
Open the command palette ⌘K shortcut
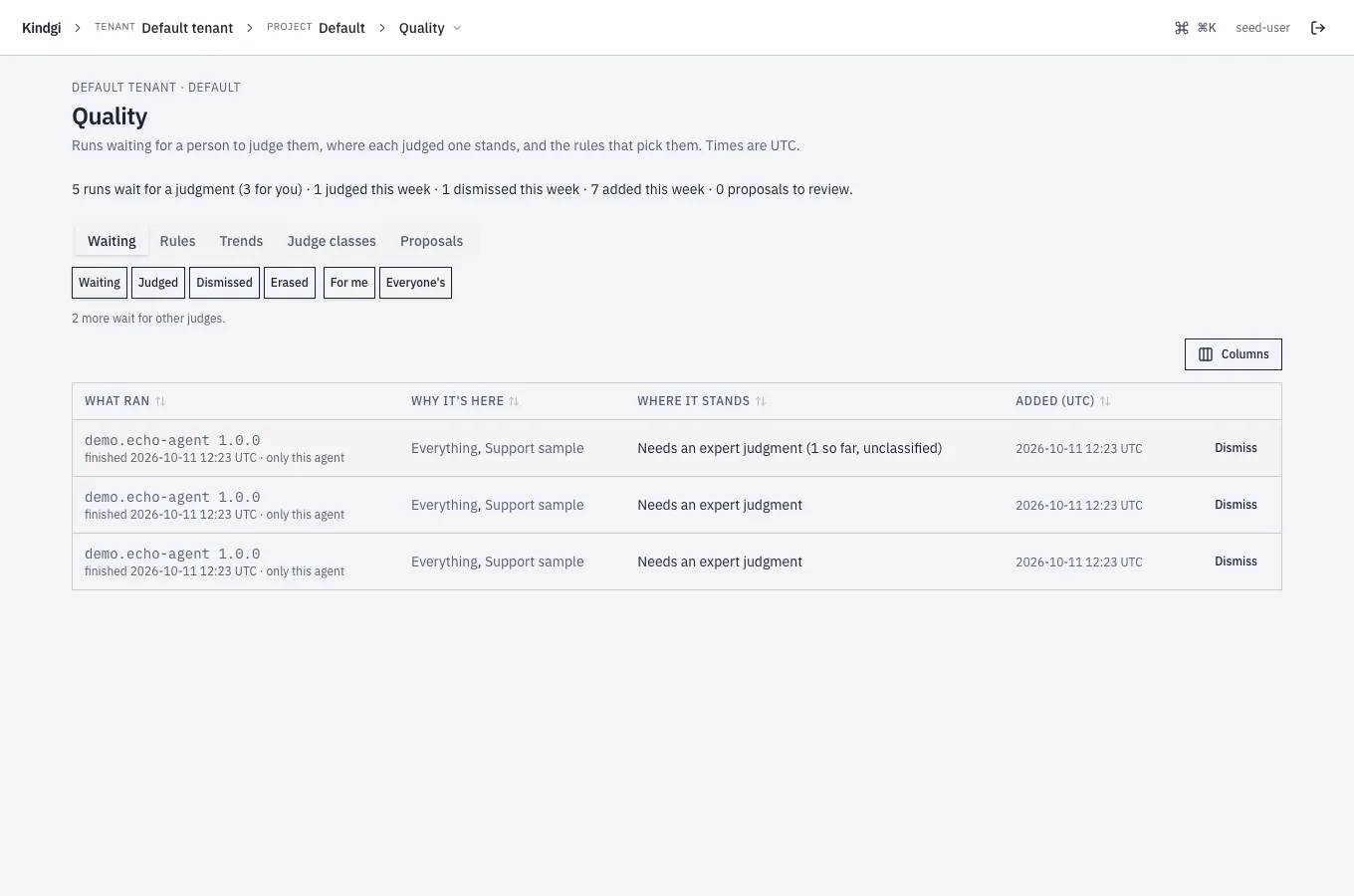[1195, 28]
